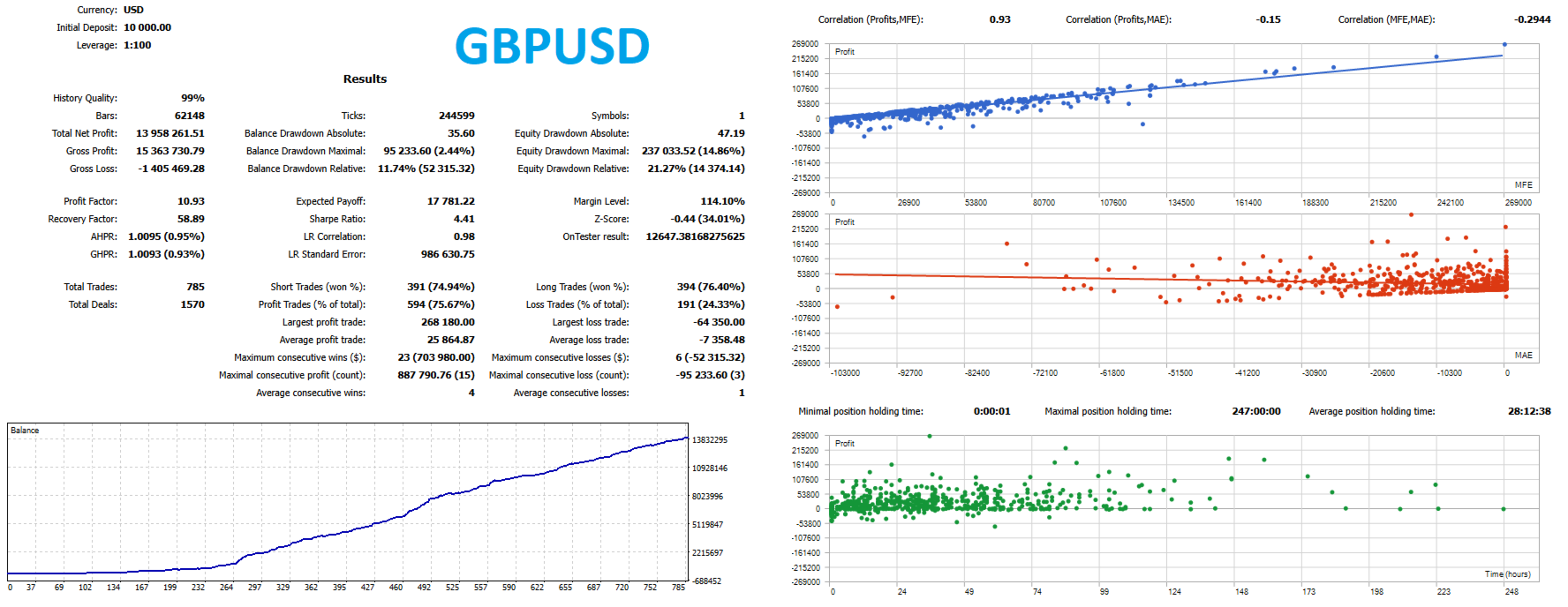This screenshot has height=607, width=1568.
Task: Select Expected Payoff value 17 781.22
Action: point(451,201)
